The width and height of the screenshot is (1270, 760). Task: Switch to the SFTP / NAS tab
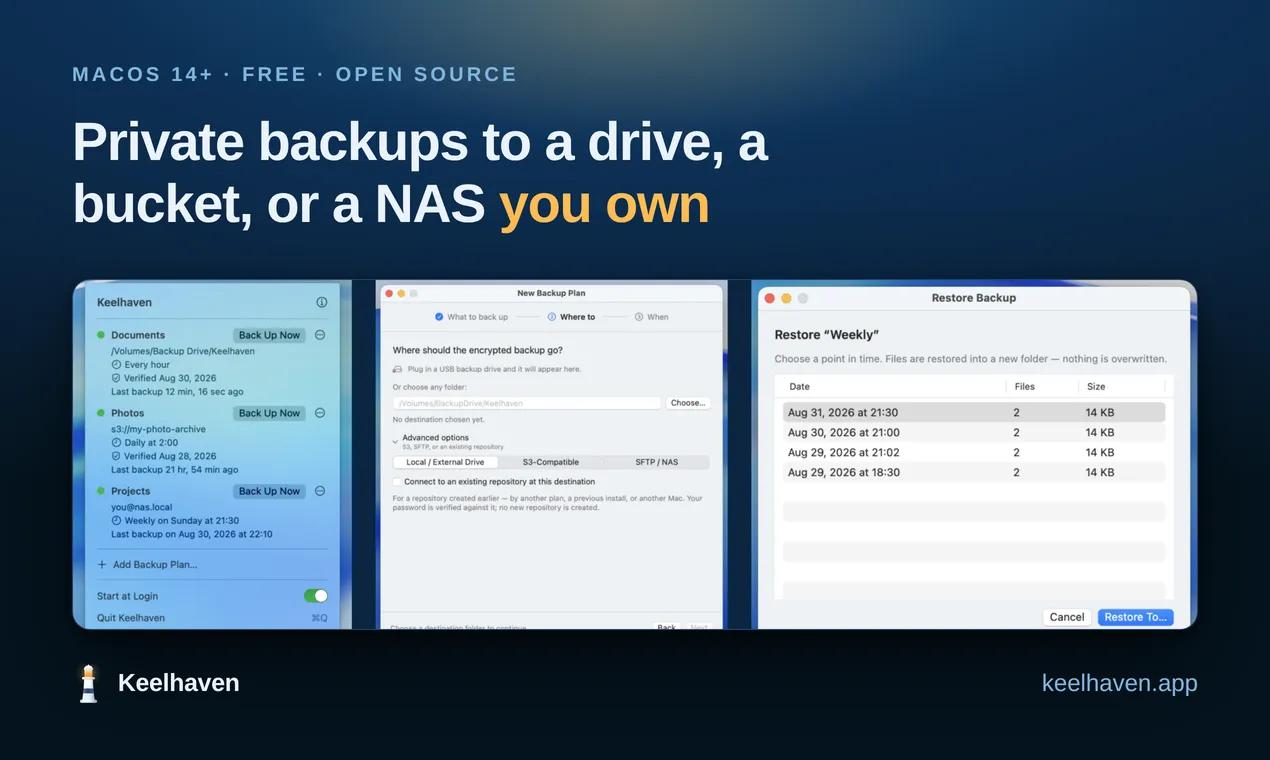click(656, 462)
